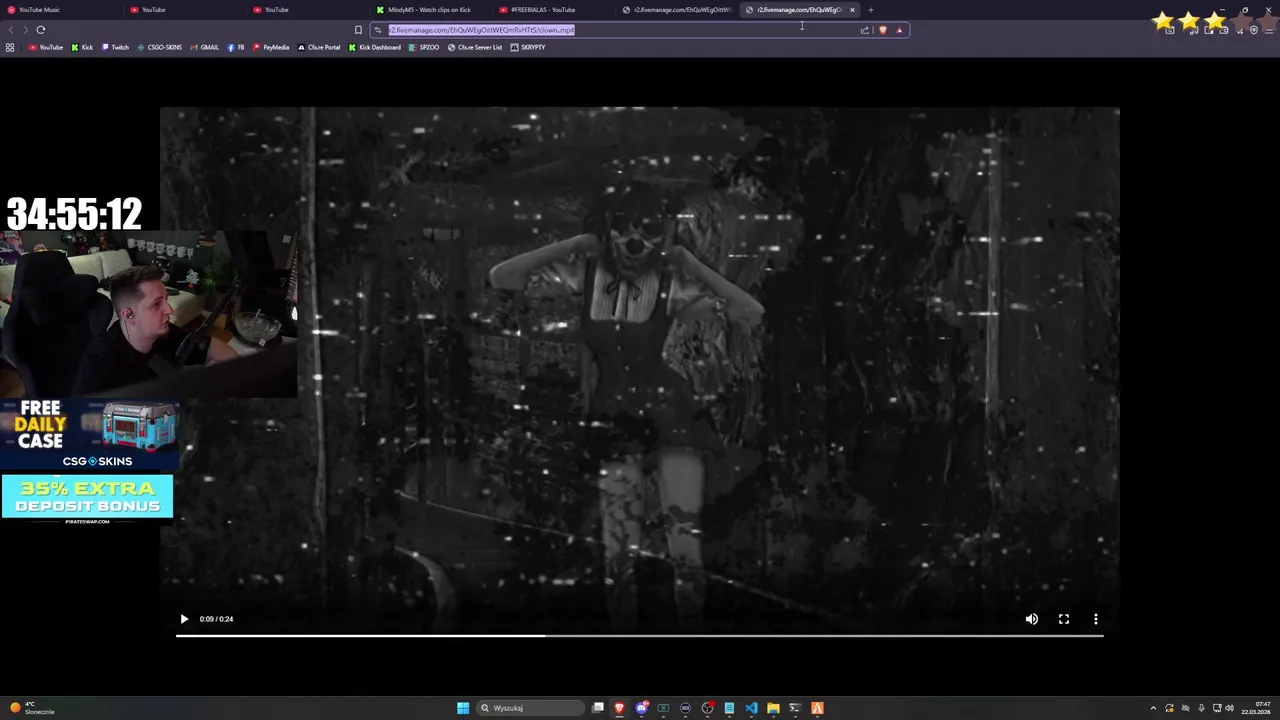Open Task View on the taskbar
Image resolution: width=1280 pixels, height=720 pixels.
[x=598, y=708]
